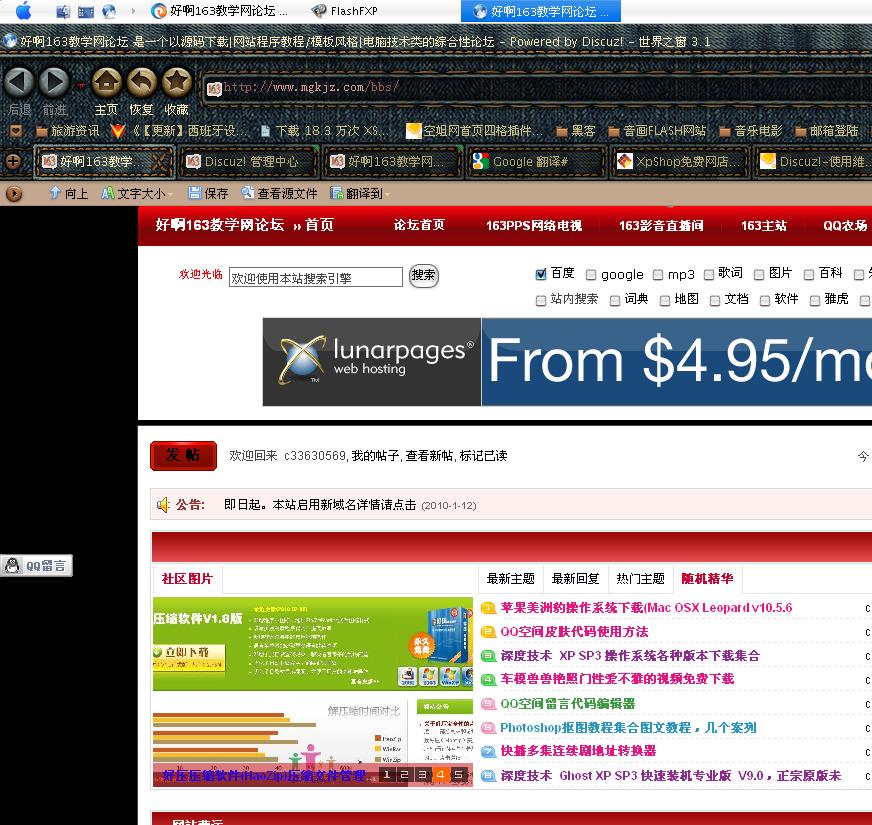Open the QQ空间皮肤代码使用方法 thread
The image size is (872, 825).
click(x=574, y=631)
